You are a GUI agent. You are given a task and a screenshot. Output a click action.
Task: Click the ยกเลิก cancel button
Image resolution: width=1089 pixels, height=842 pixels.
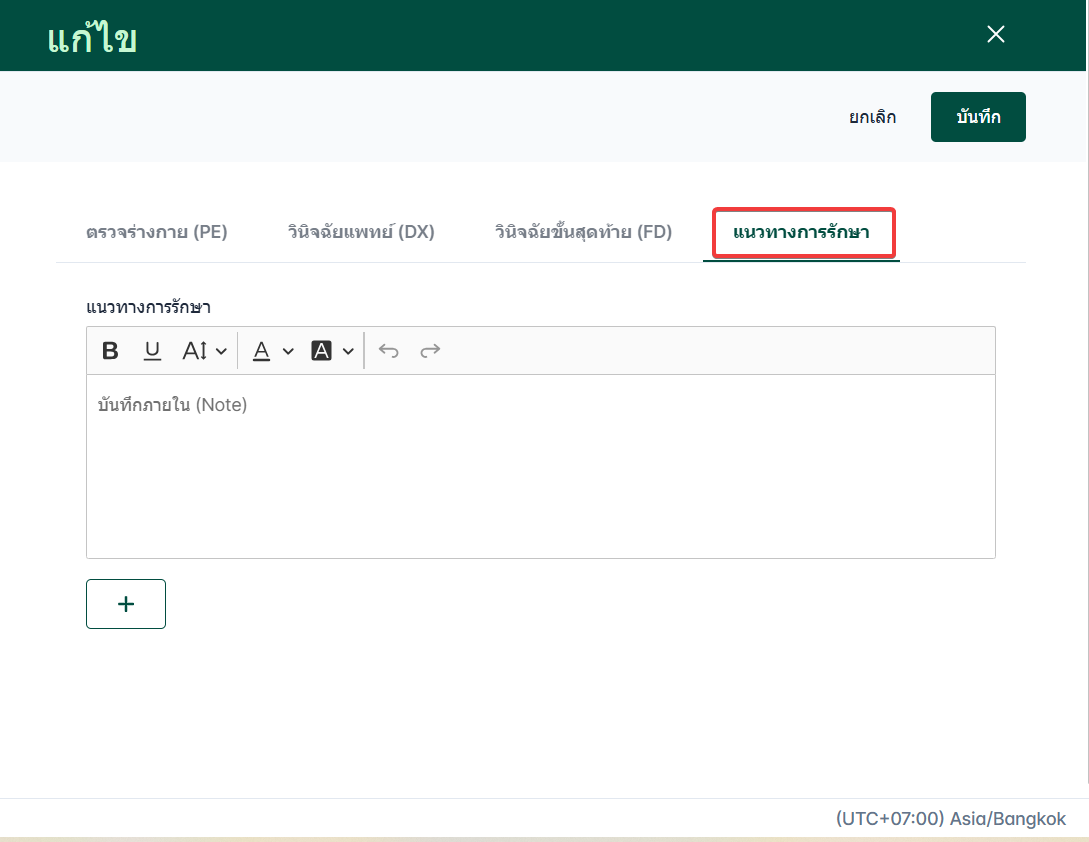click(872, 117)
